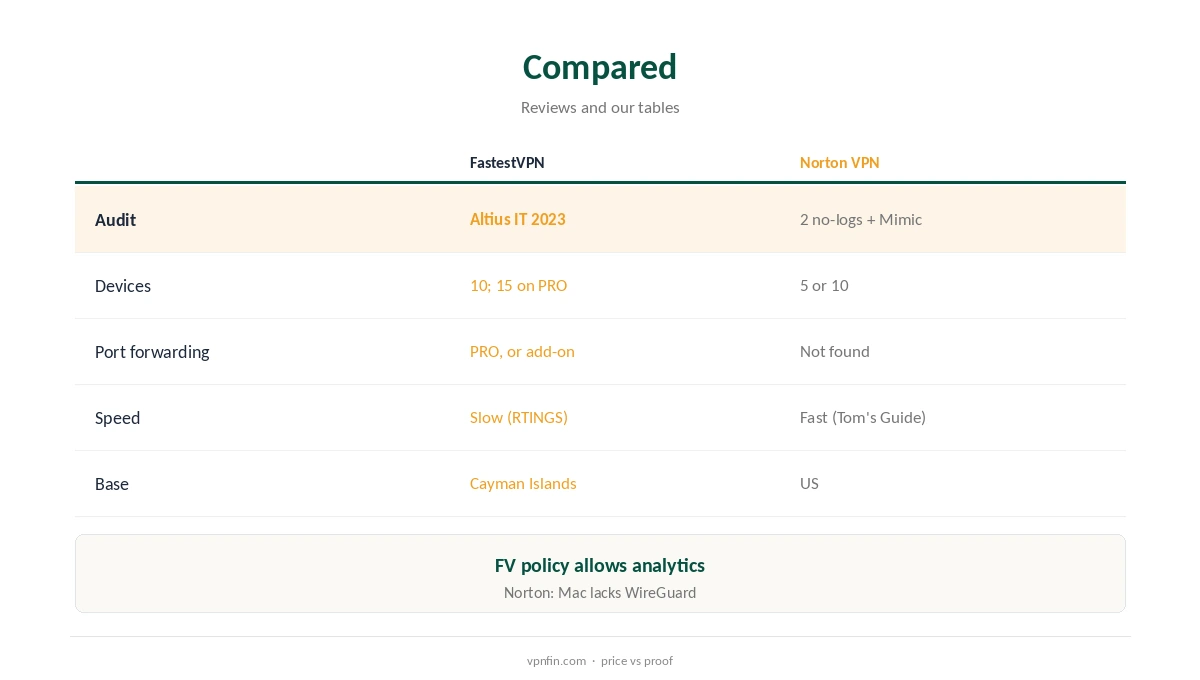The width and height of the screenshot is (1200, 680).
Task: Click the 'Compared' heading
Action: click(x=600, y=67)
